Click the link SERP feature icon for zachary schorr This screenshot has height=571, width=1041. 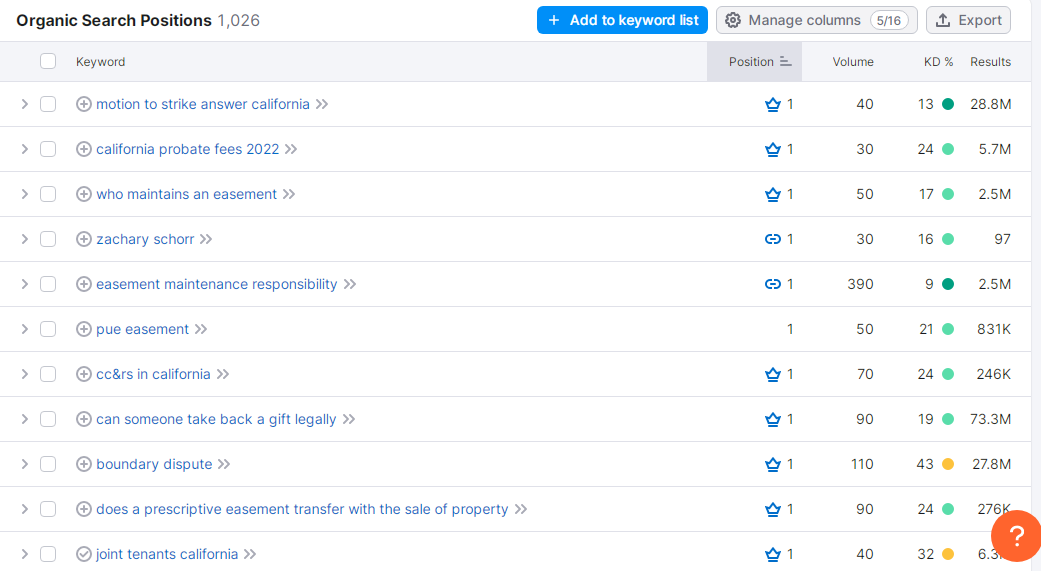pyautogui.click(x=773, y=239)
